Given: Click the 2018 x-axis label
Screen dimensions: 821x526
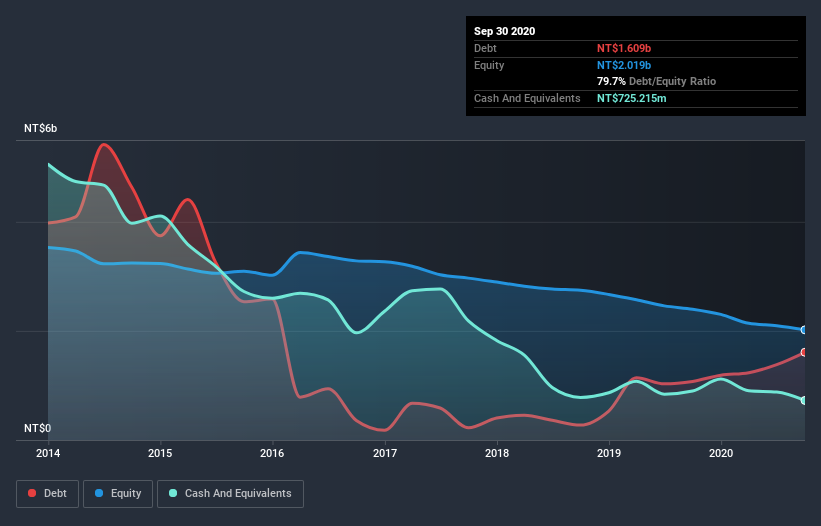Looking at the screenshot, I should click(497, 453).
